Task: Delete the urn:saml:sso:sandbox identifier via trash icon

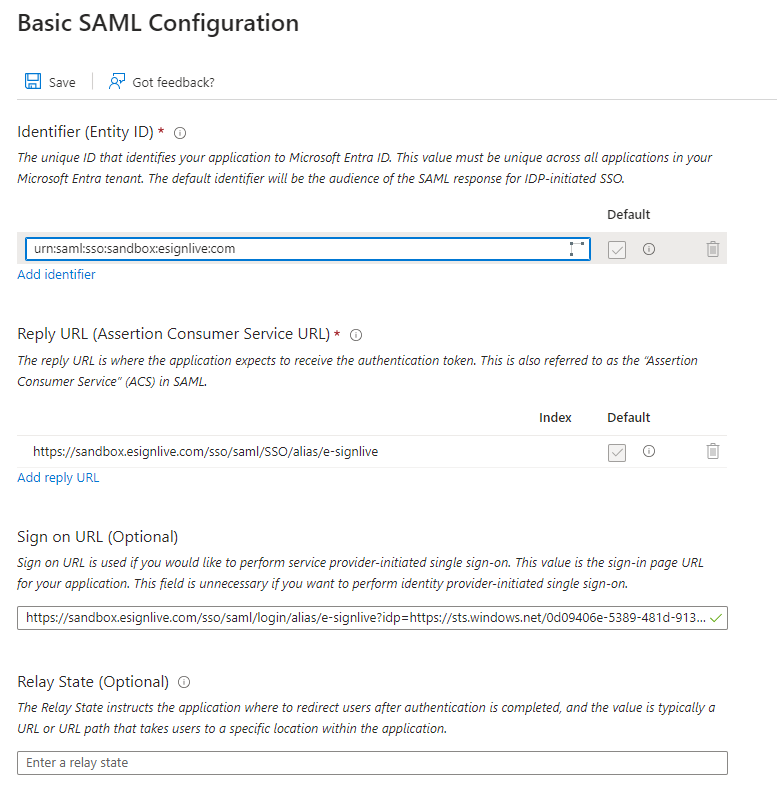Action: pyautogui.click(x=713, y=249)
